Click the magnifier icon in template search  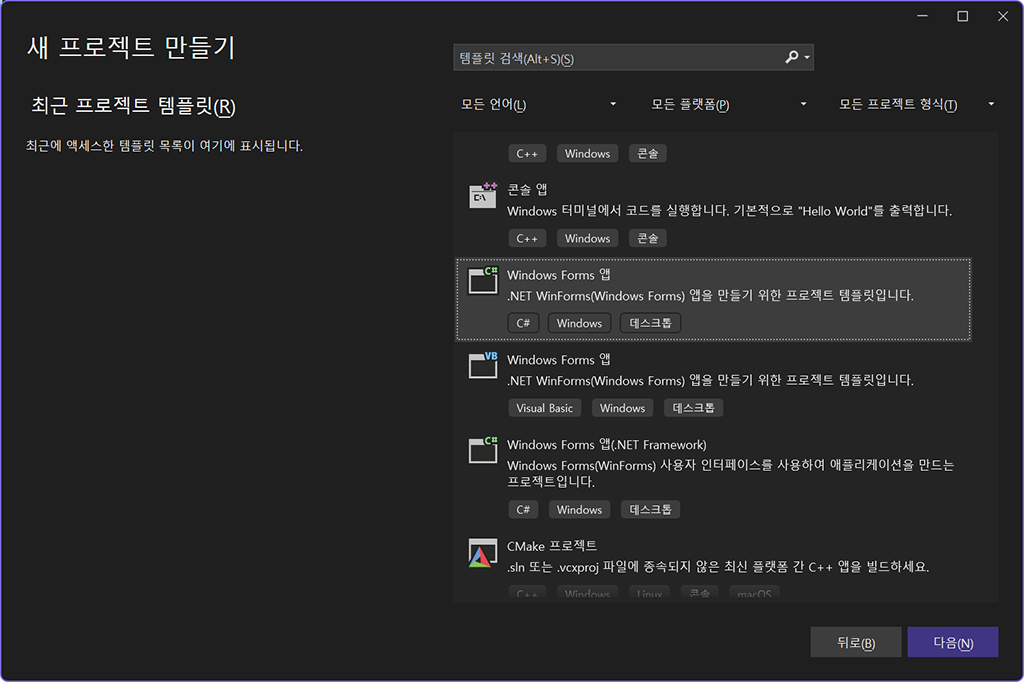(x=792, y=58)
